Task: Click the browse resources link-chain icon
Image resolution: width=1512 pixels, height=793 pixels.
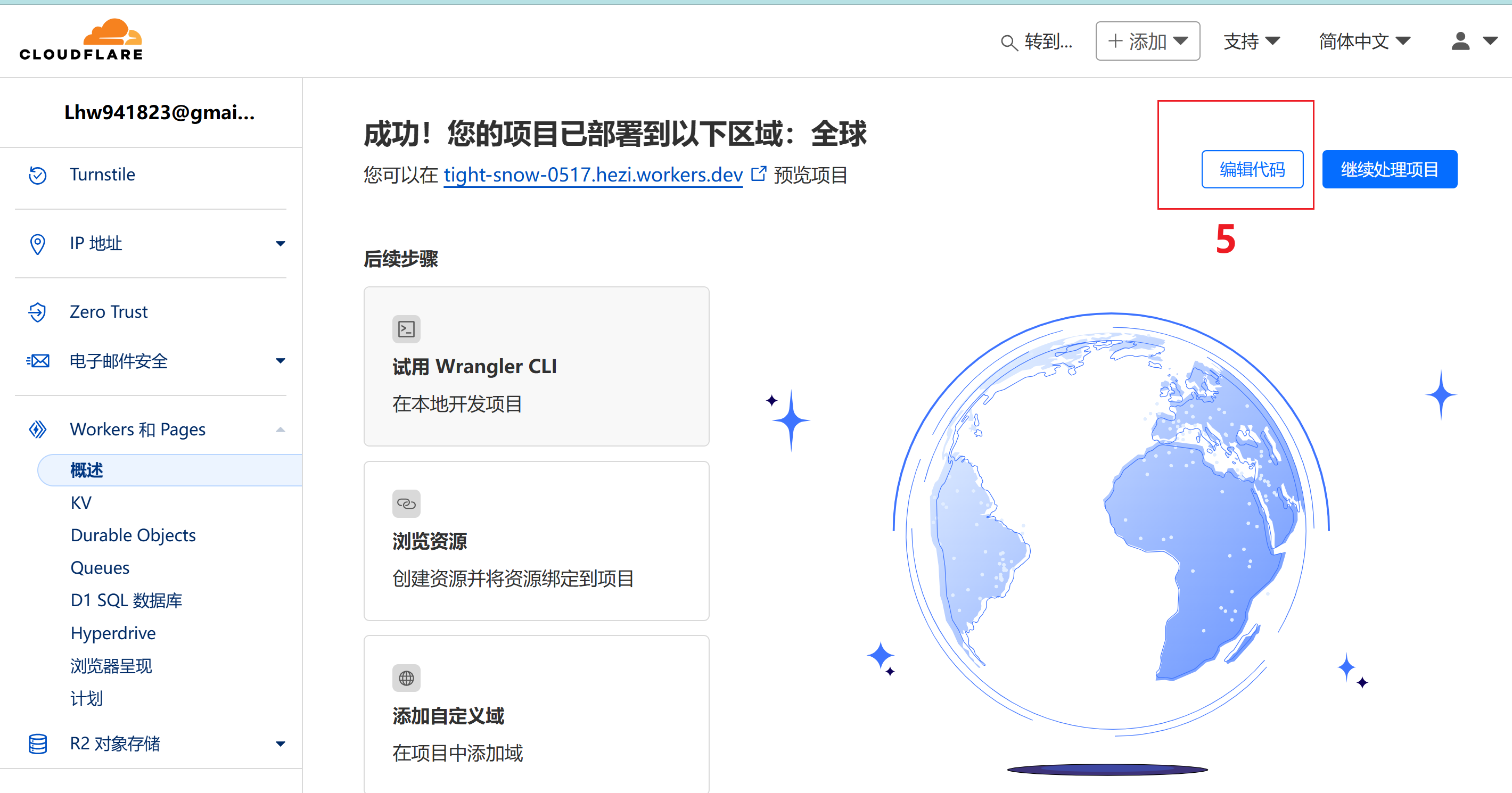Action: [406, 503]
